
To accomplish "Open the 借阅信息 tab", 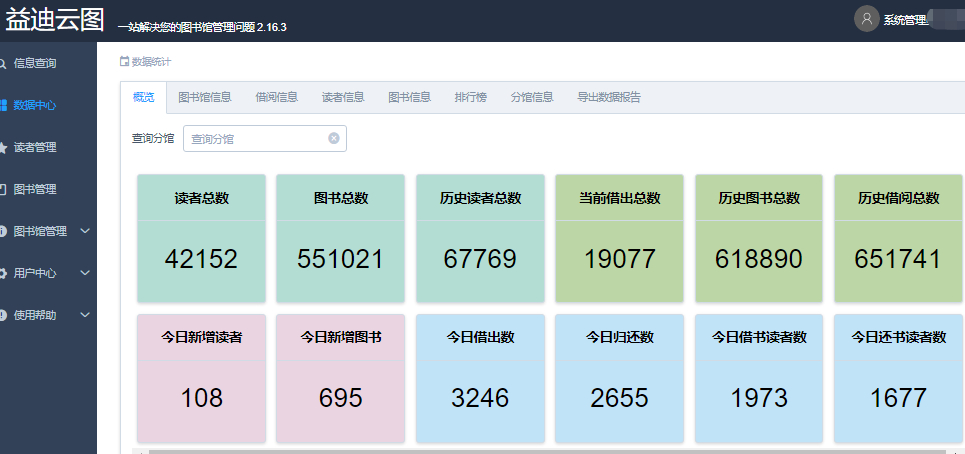I will (277, 97).
